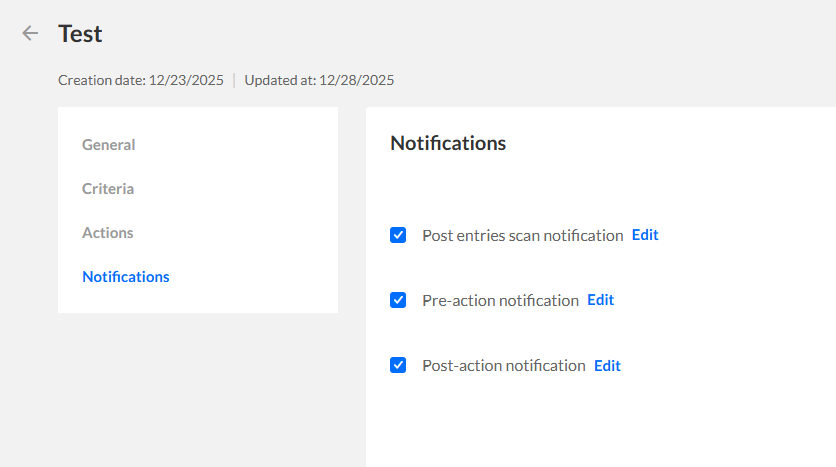Click the Post entries scan notification label

522,235
